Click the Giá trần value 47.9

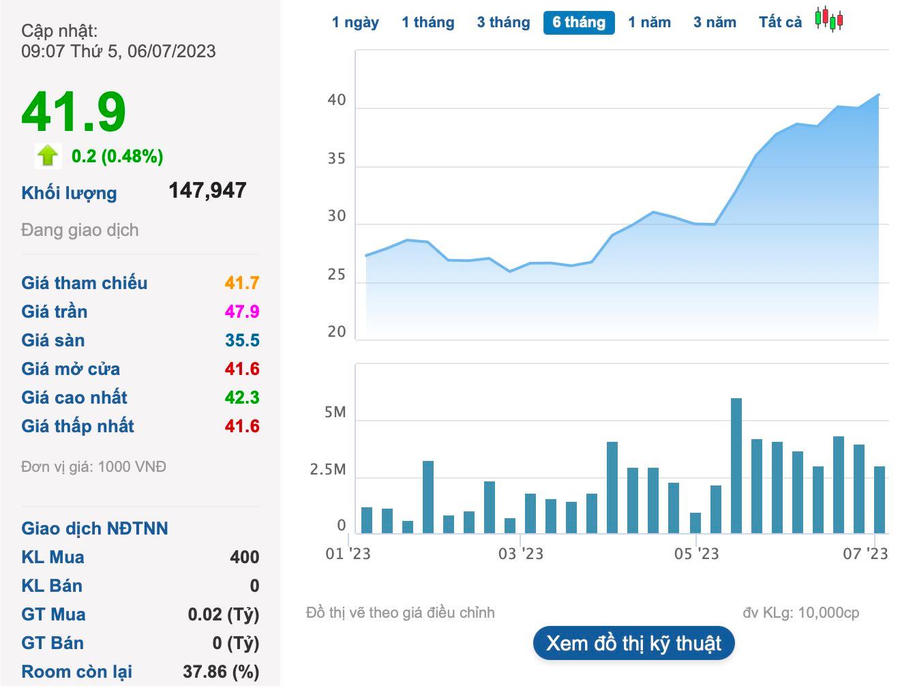point(241,312)
